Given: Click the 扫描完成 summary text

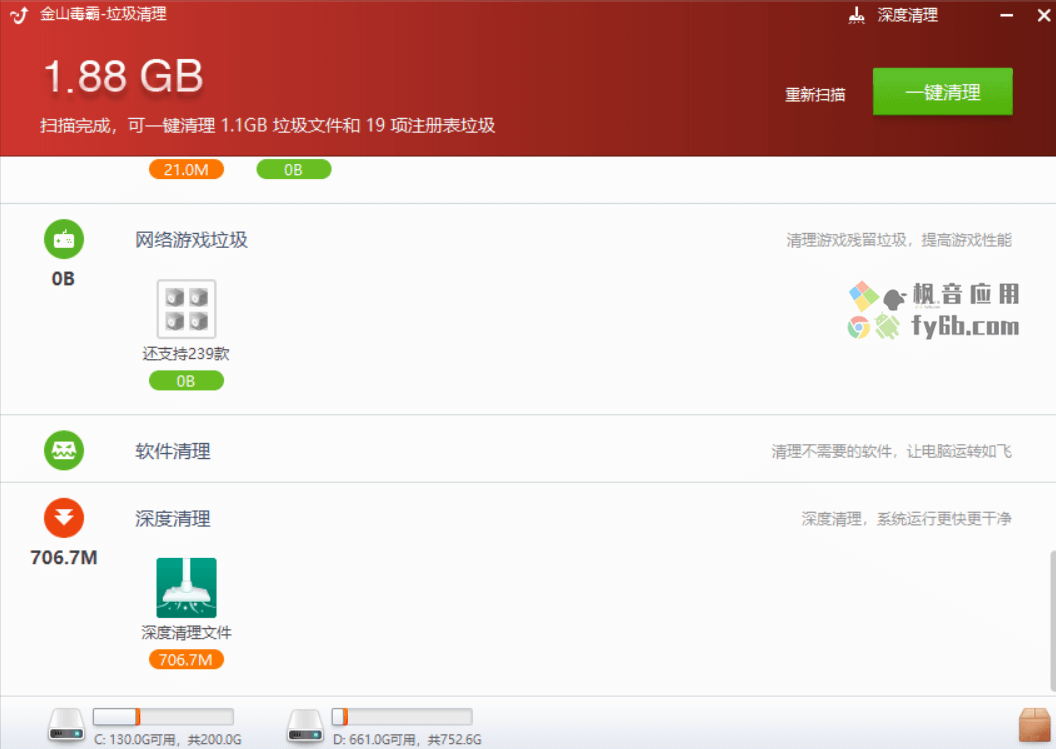Looking at the screenshot, I should point(267,125).
